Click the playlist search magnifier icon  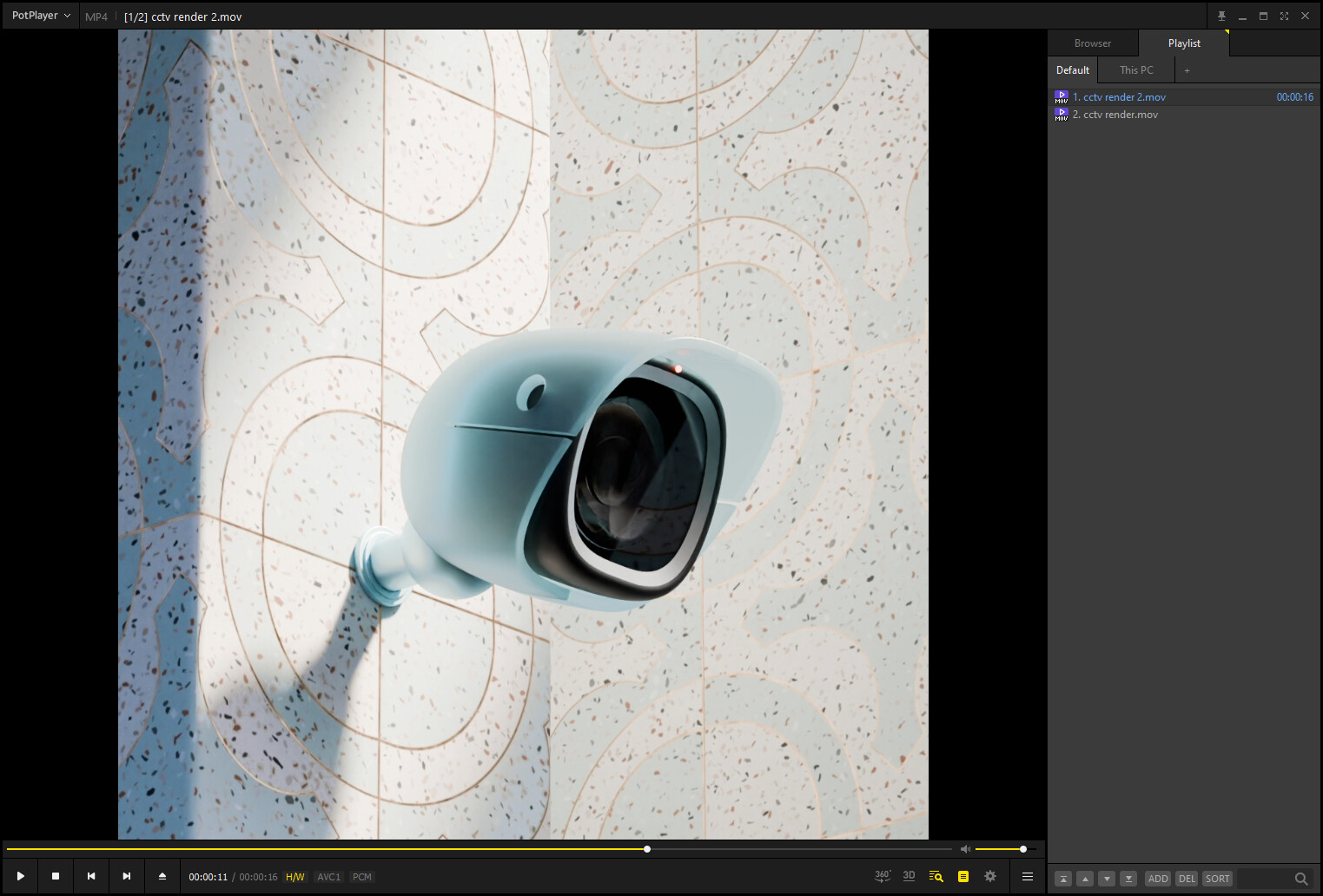[1301, 878]
